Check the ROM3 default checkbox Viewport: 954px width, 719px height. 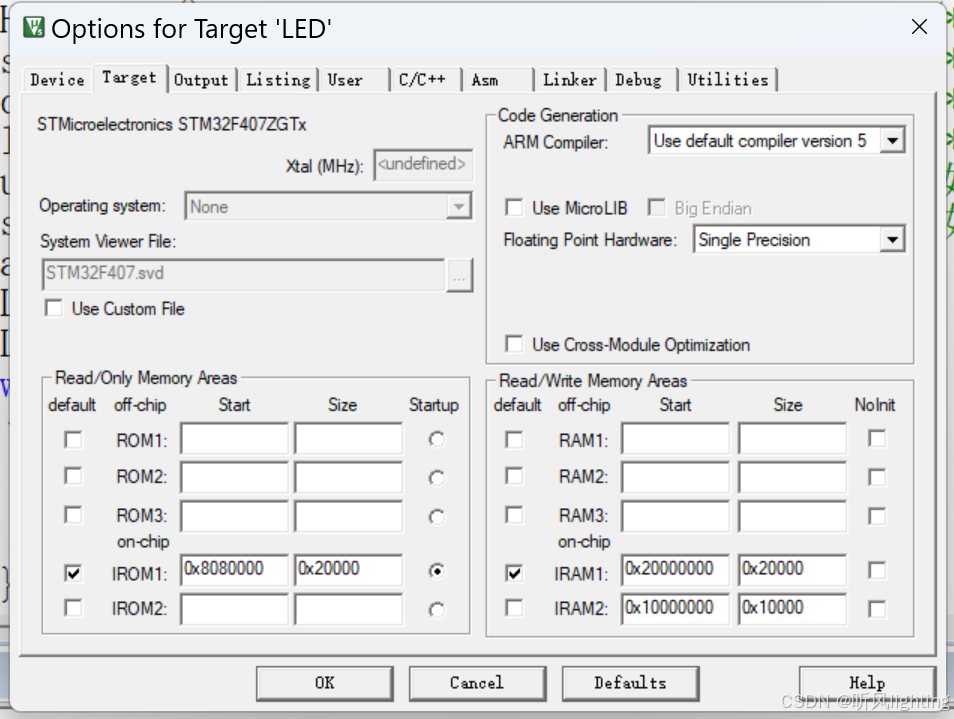pyautogui.click(x=73, y=515)
